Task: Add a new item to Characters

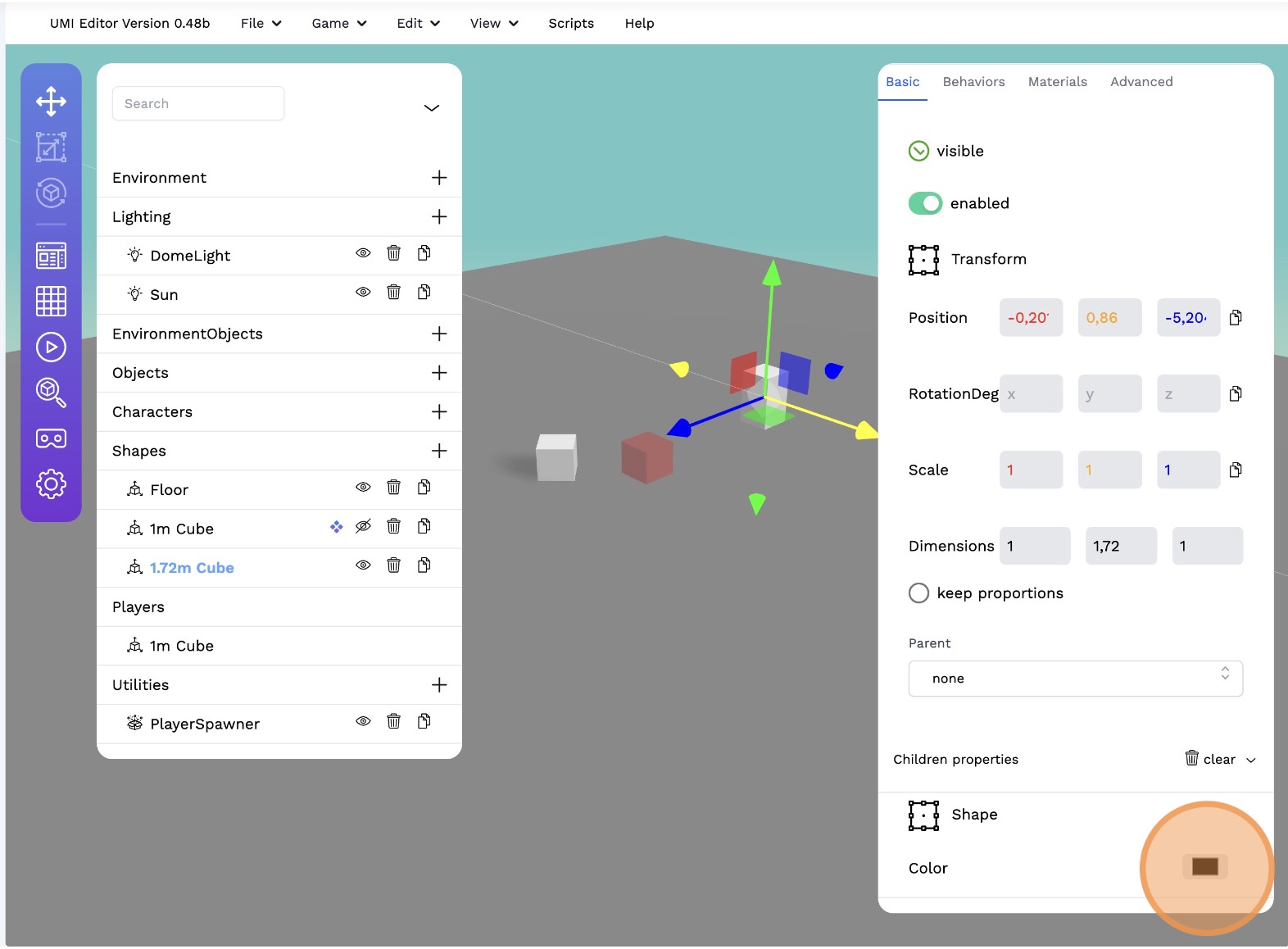Action: coord(439,411)
